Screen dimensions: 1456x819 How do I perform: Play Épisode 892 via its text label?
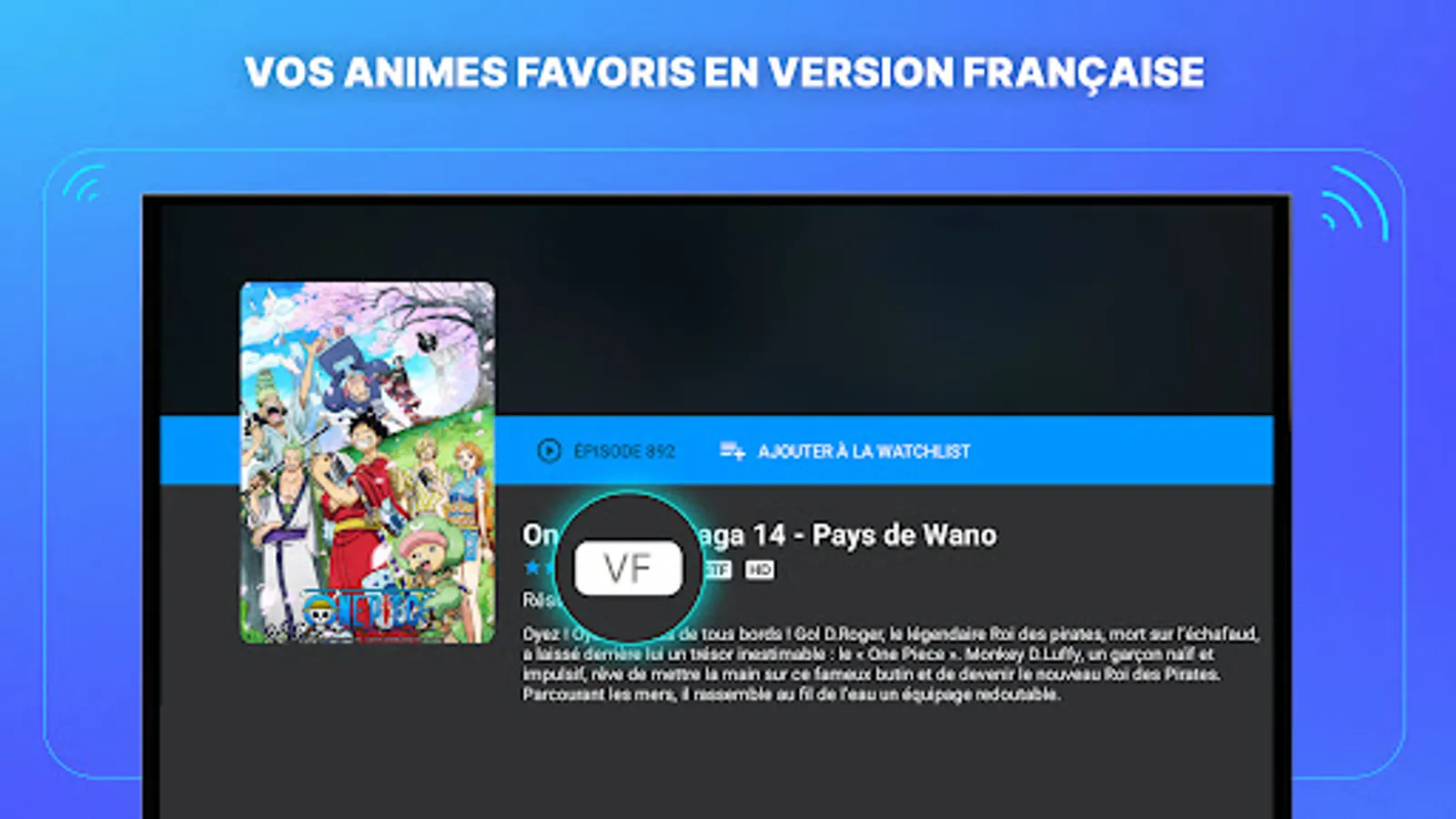coord(624,450)
